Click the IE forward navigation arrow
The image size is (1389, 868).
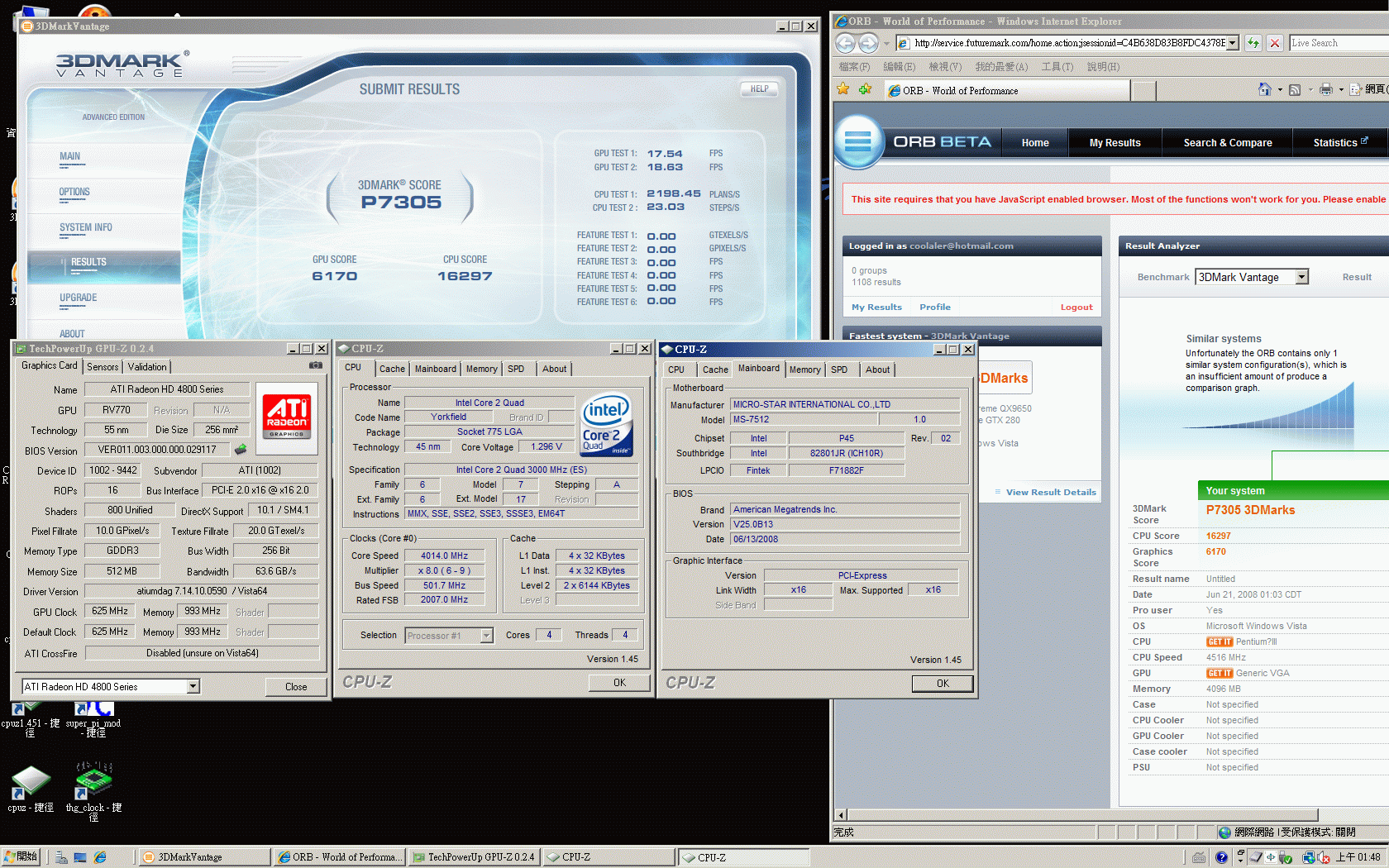click(x=868, y=43)
